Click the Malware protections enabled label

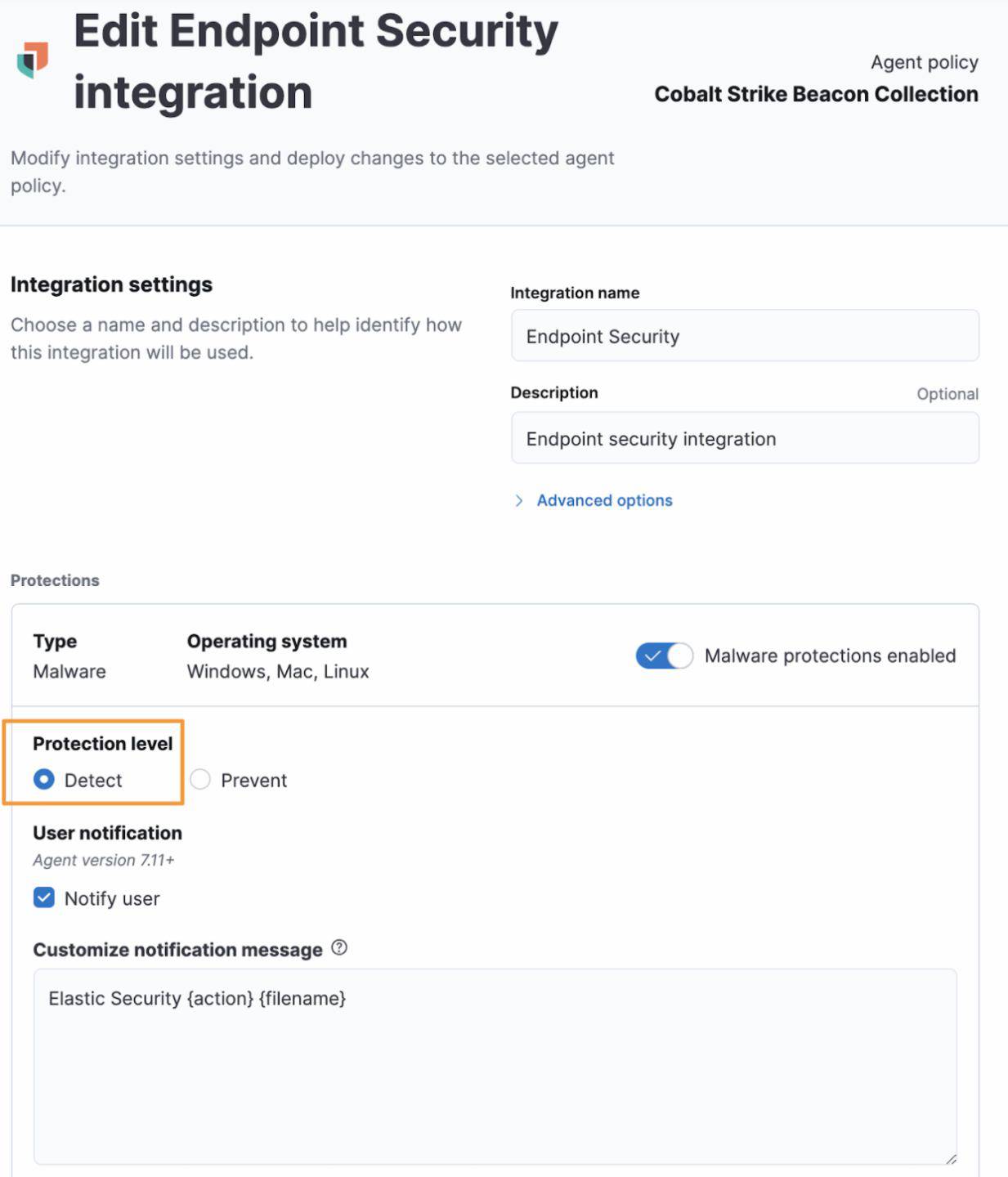tap(830, 656)
